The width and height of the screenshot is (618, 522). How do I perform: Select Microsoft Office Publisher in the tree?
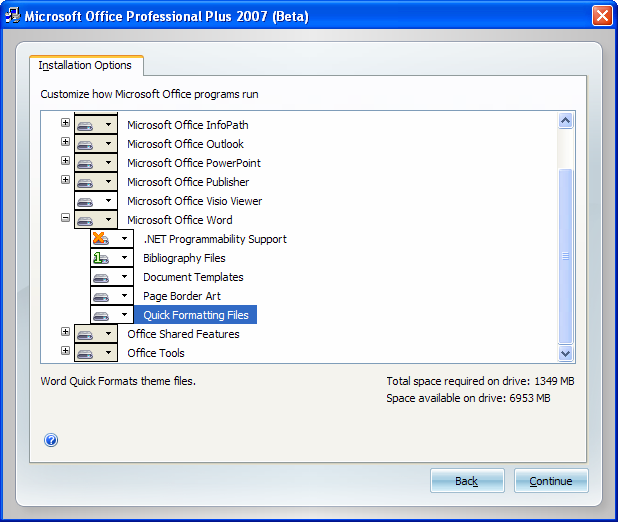(x=188, y=182)
